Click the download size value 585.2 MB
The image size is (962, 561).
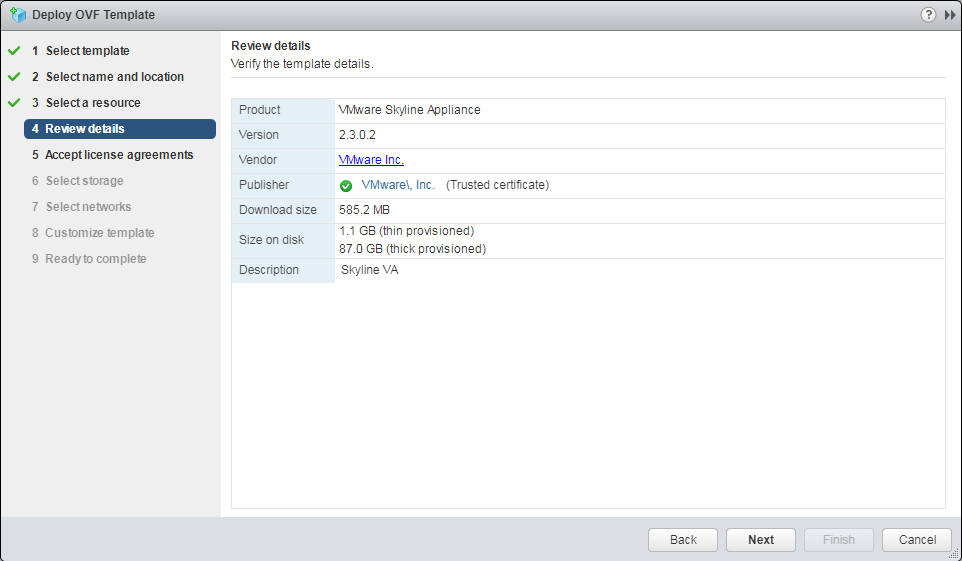364,210
